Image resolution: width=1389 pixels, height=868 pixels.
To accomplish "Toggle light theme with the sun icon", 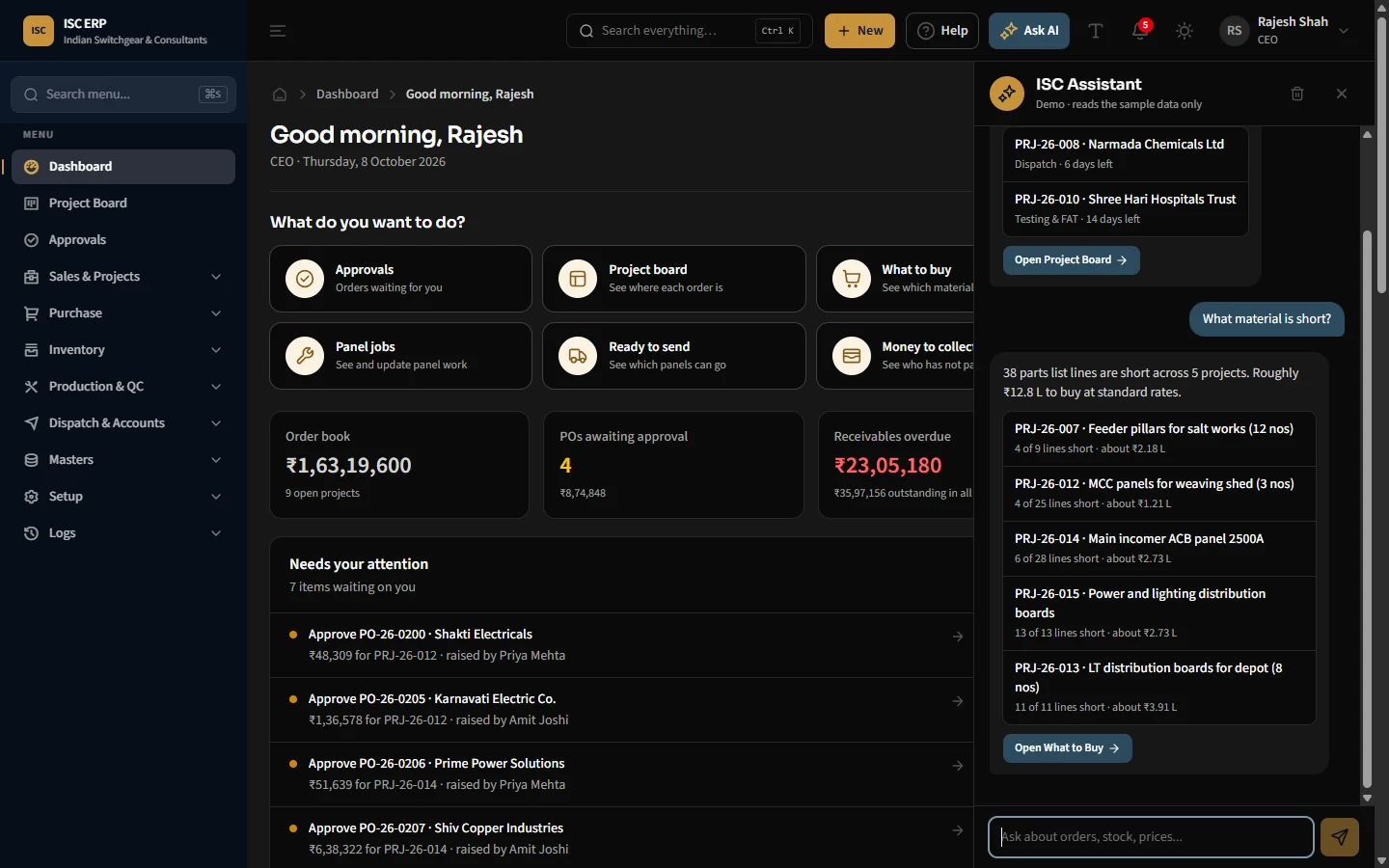I will tap(1185, 31).
